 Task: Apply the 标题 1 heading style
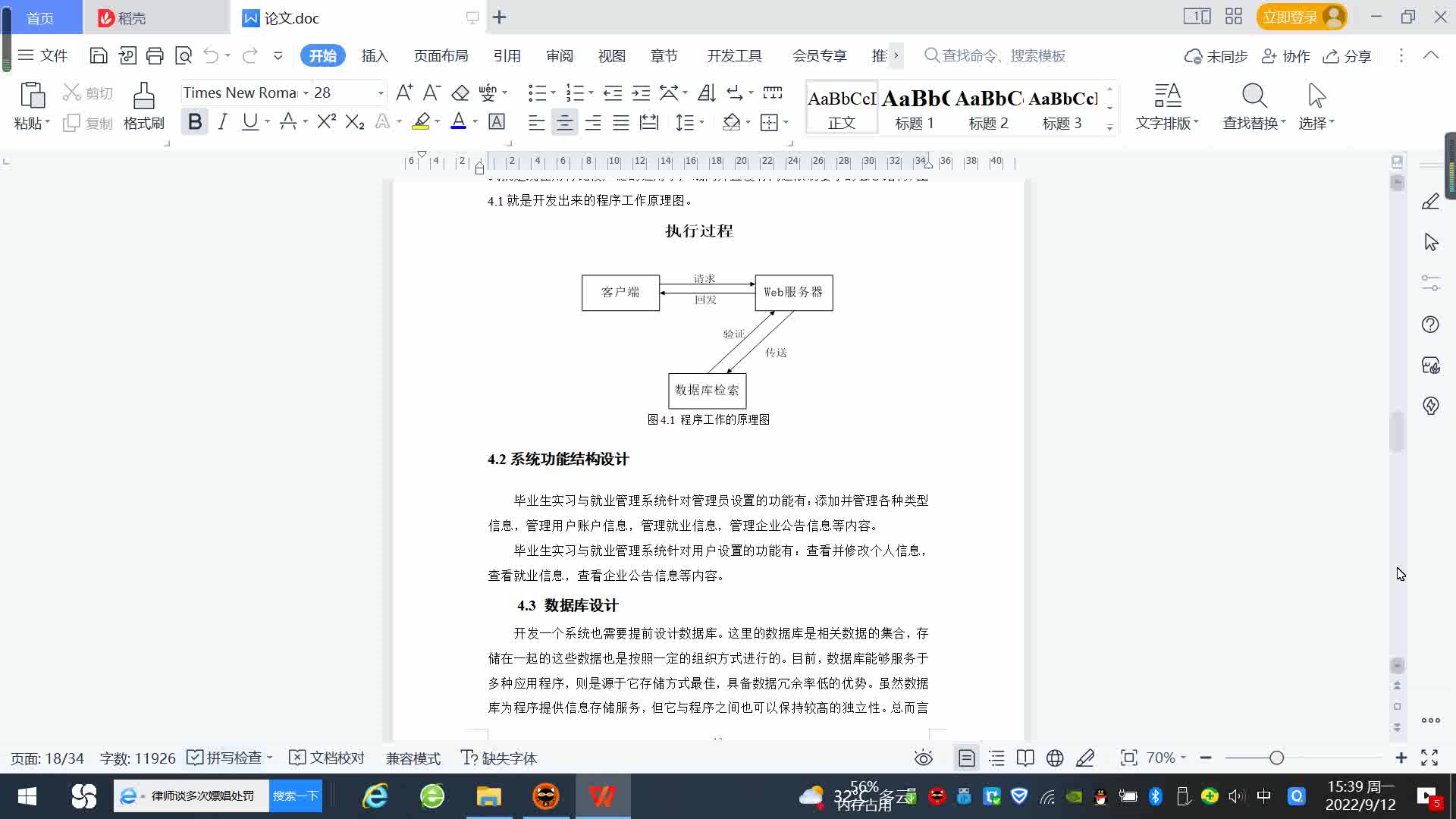point(915,108)
